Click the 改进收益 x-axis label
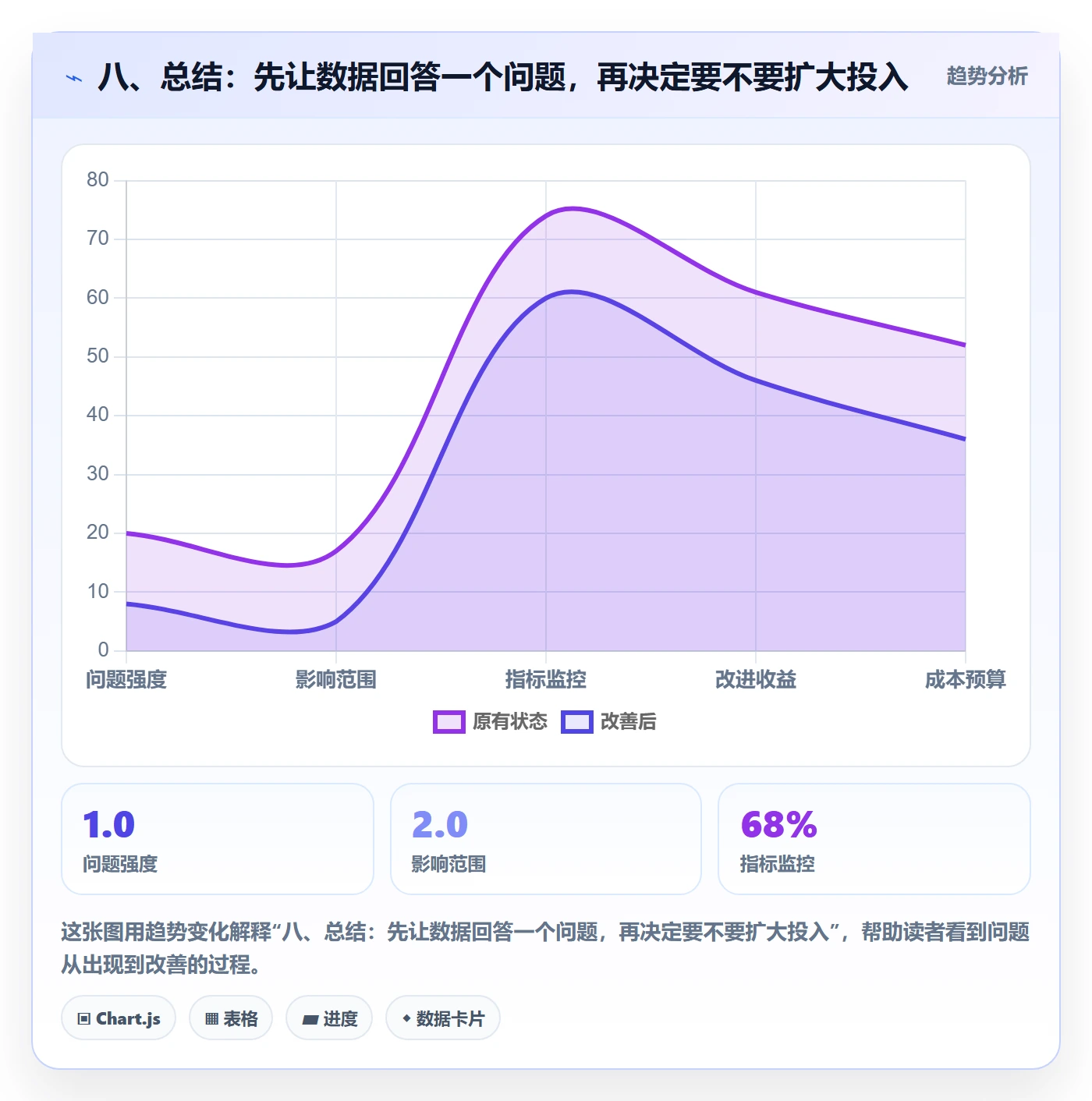Screen dimensions: 1092x1101 point(756,679)
